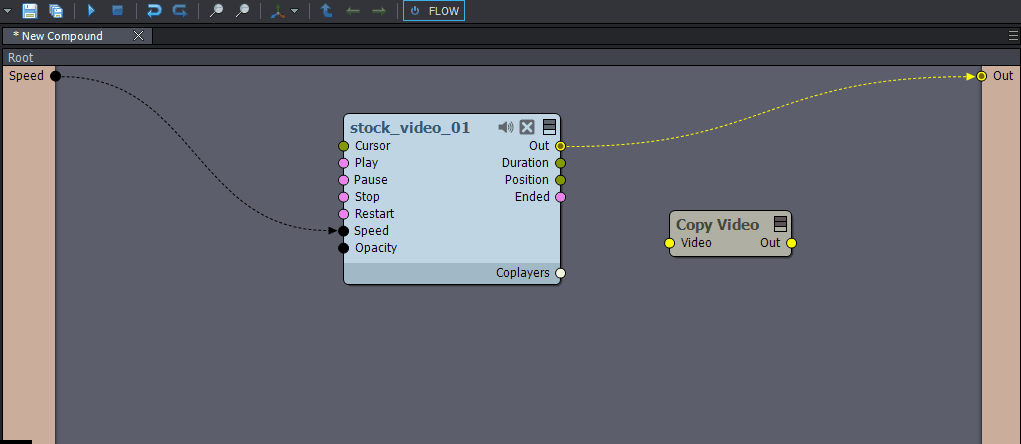
Task: Click the Undo arrow icon
Action: 154,10
